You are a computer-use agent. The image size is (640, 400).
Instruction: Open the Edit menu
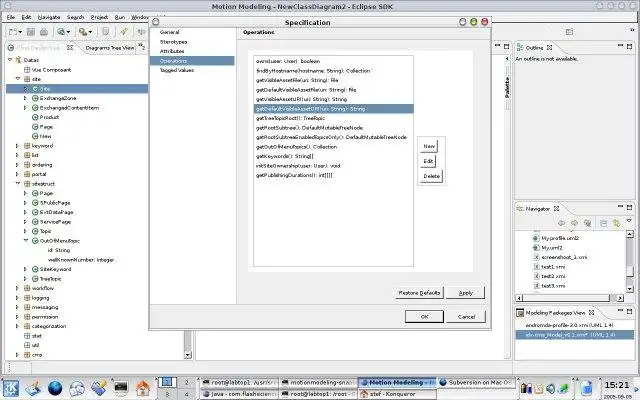coord(26,17)
